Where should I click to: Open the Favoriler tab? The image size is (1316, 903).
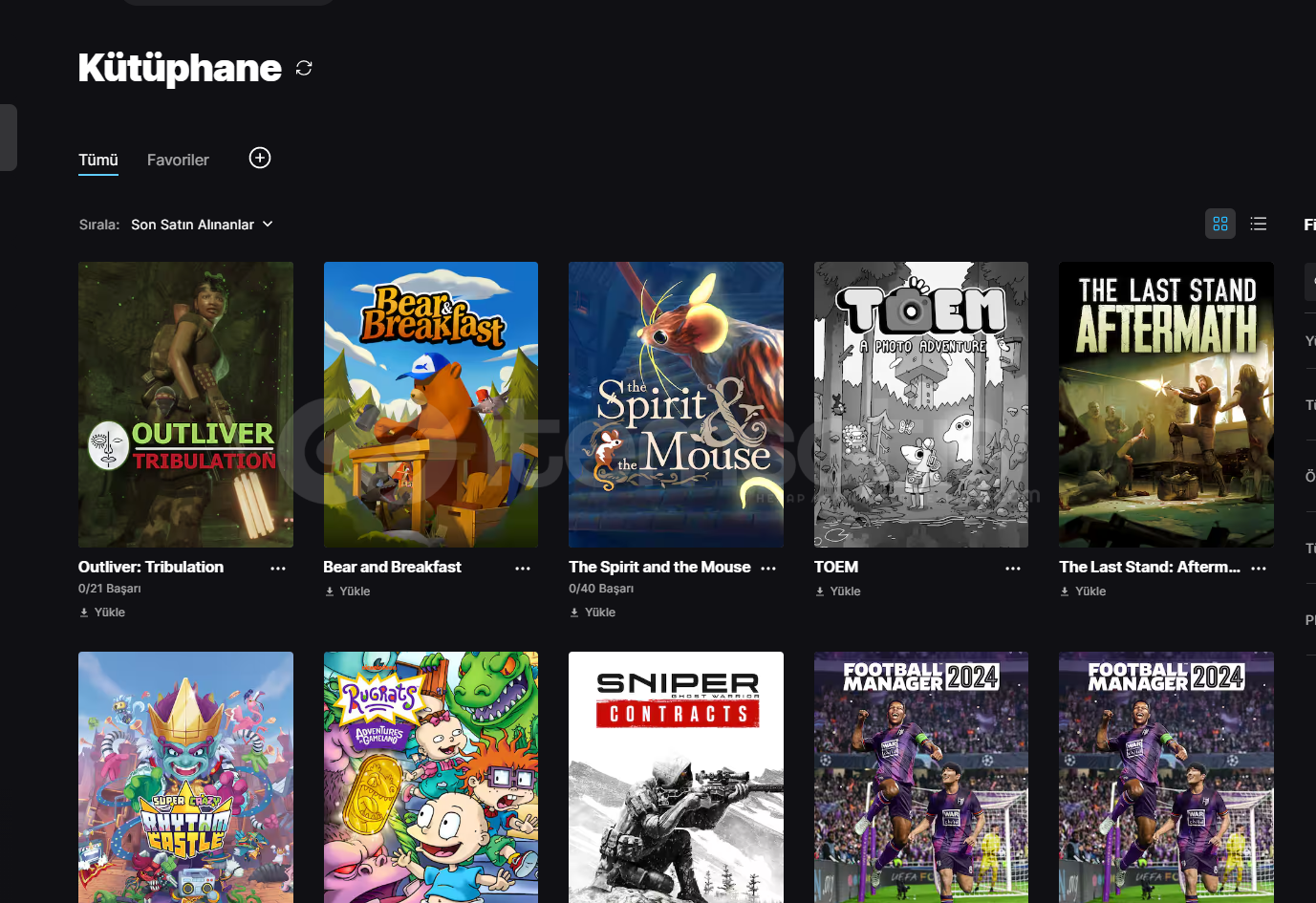point(178,160)
